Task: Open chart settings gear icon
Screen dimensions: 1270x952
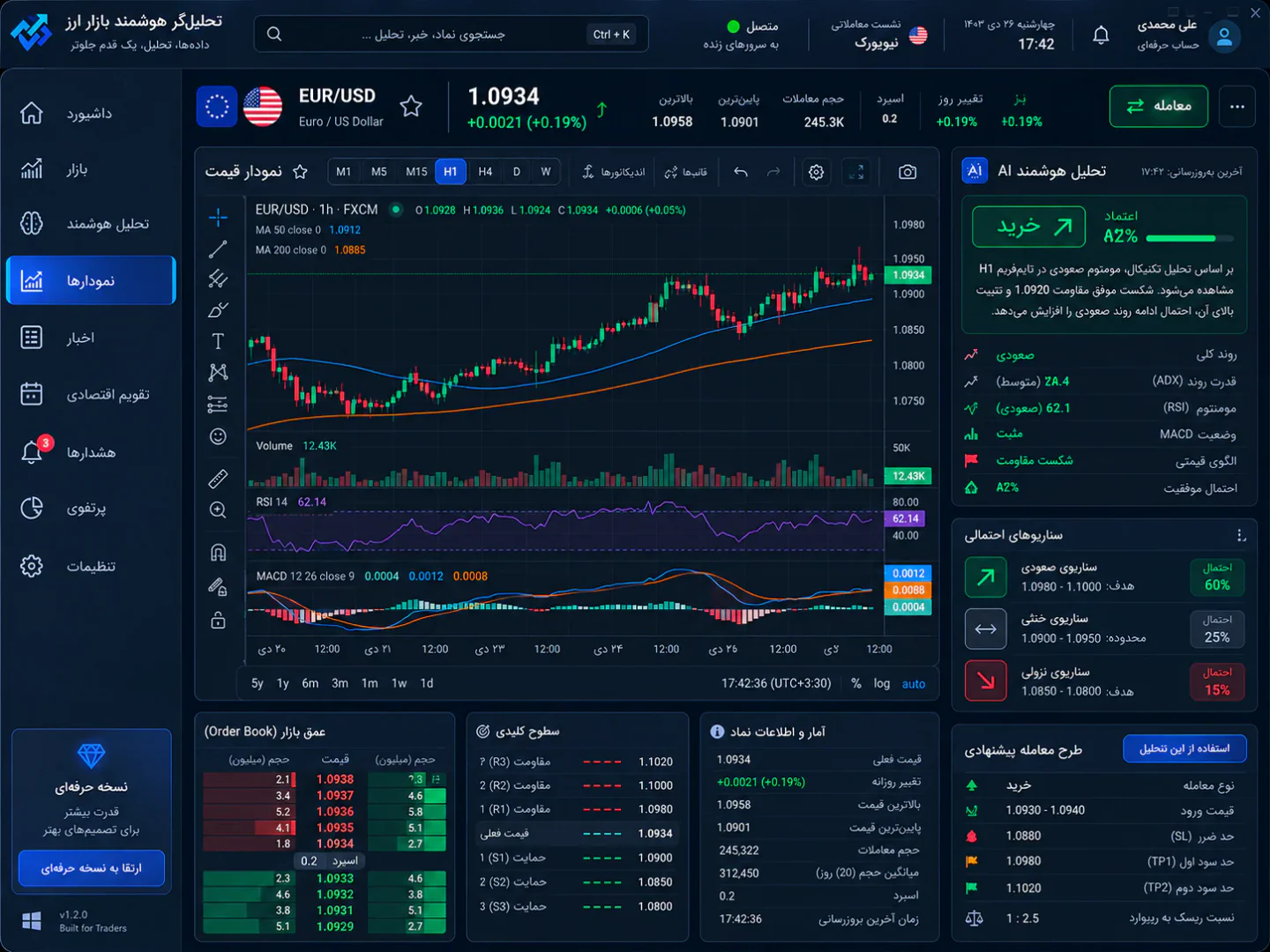Action: pos(817,172)
